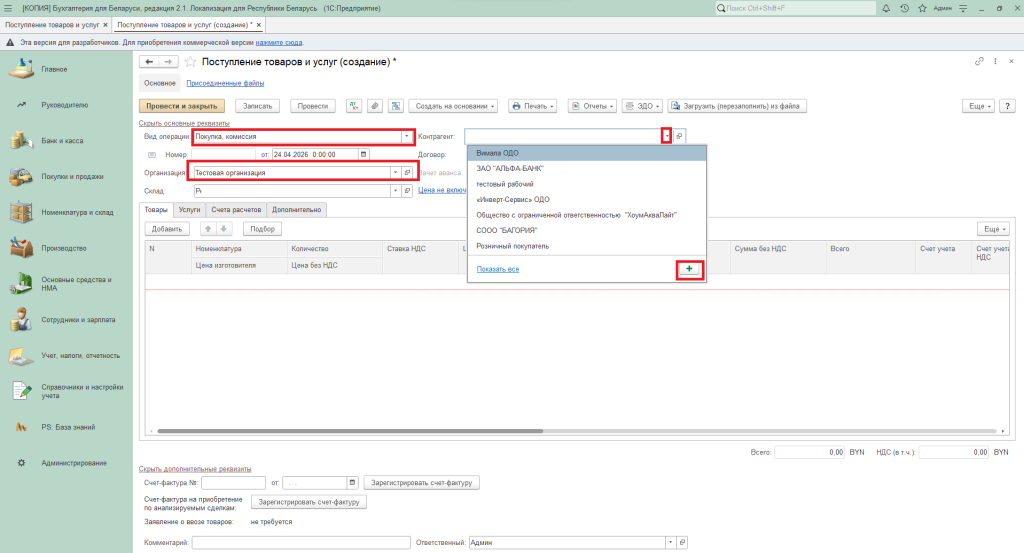Viewport: 1024px width, 553px height.
Task: Click the Провести и закрыть button
Action: click(182, 106)
